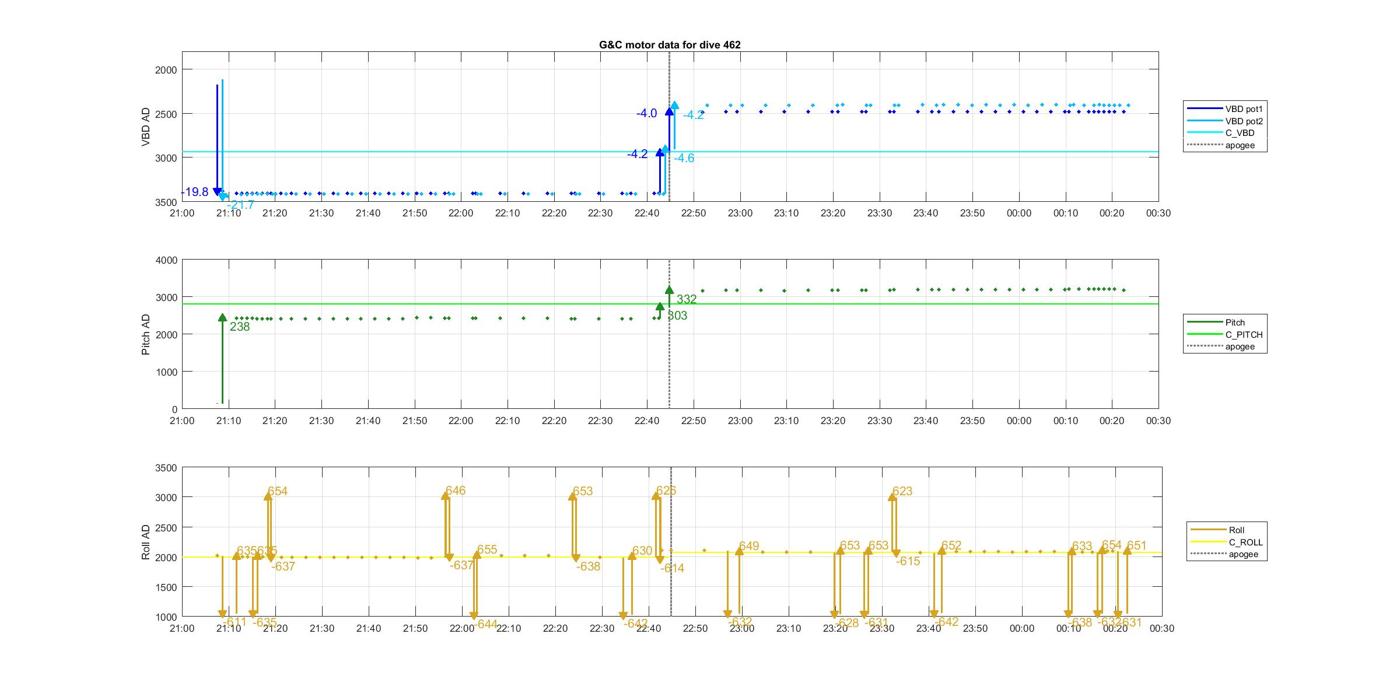Click the '303' pitch data label
This screenshot has height=693, width=1400.
(x=677, y=316)
